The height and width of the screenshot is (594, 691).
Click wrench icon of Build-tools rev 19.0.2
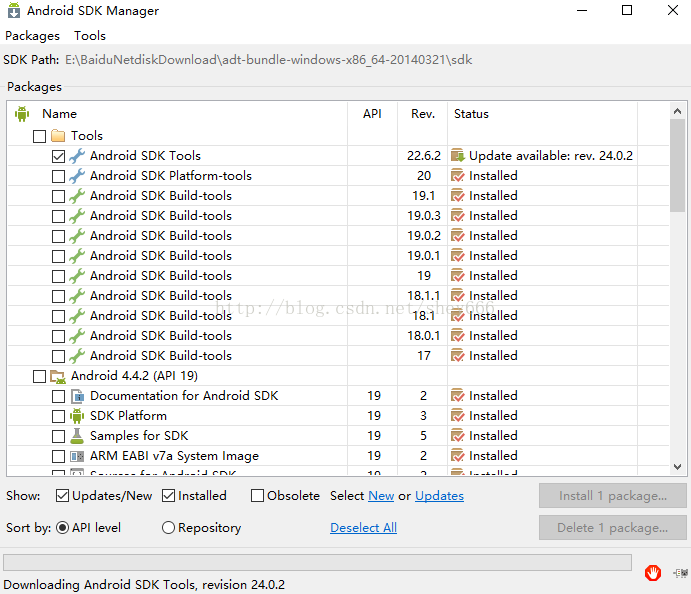[77, 236]
